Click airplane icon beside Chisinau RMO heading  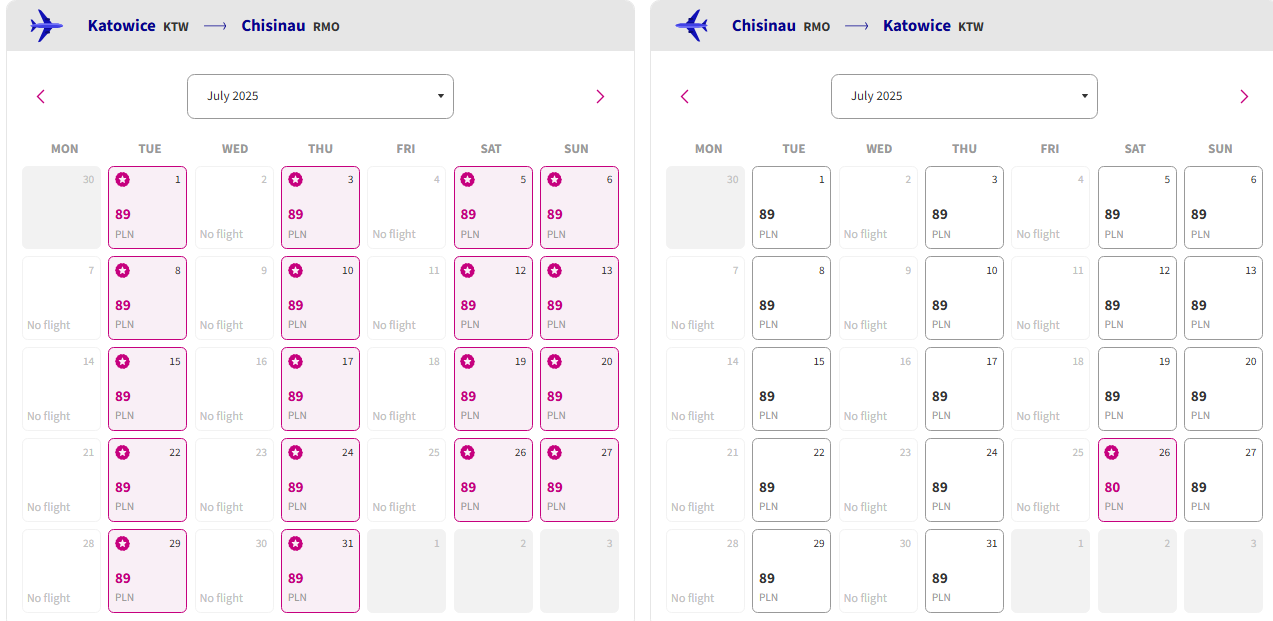coord(691,25)
